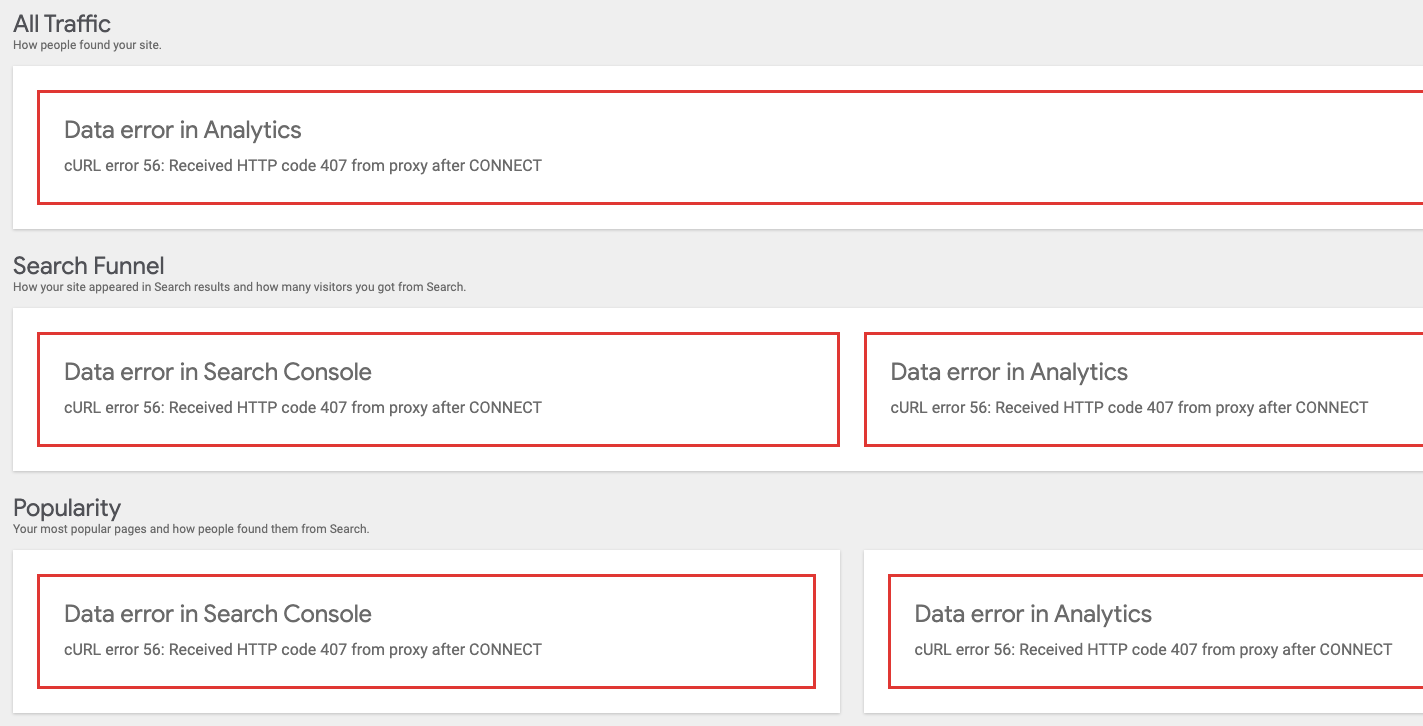
Task: Click the "All Traffic" section heading
Action: tap(62, 23)
